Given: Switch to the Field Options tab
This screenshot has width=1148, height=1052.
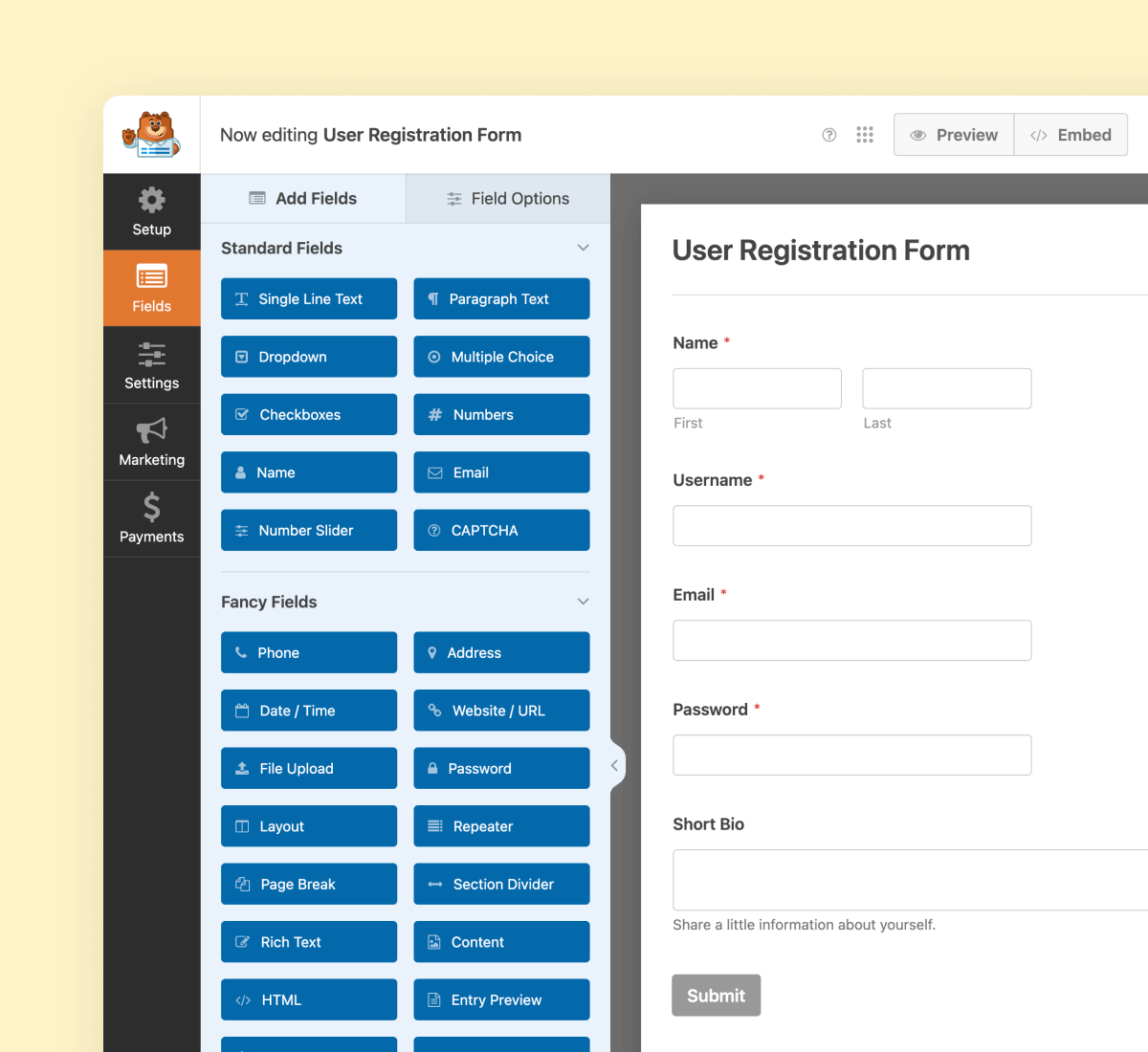Looking at the screenshot, I should click(508, 198).
